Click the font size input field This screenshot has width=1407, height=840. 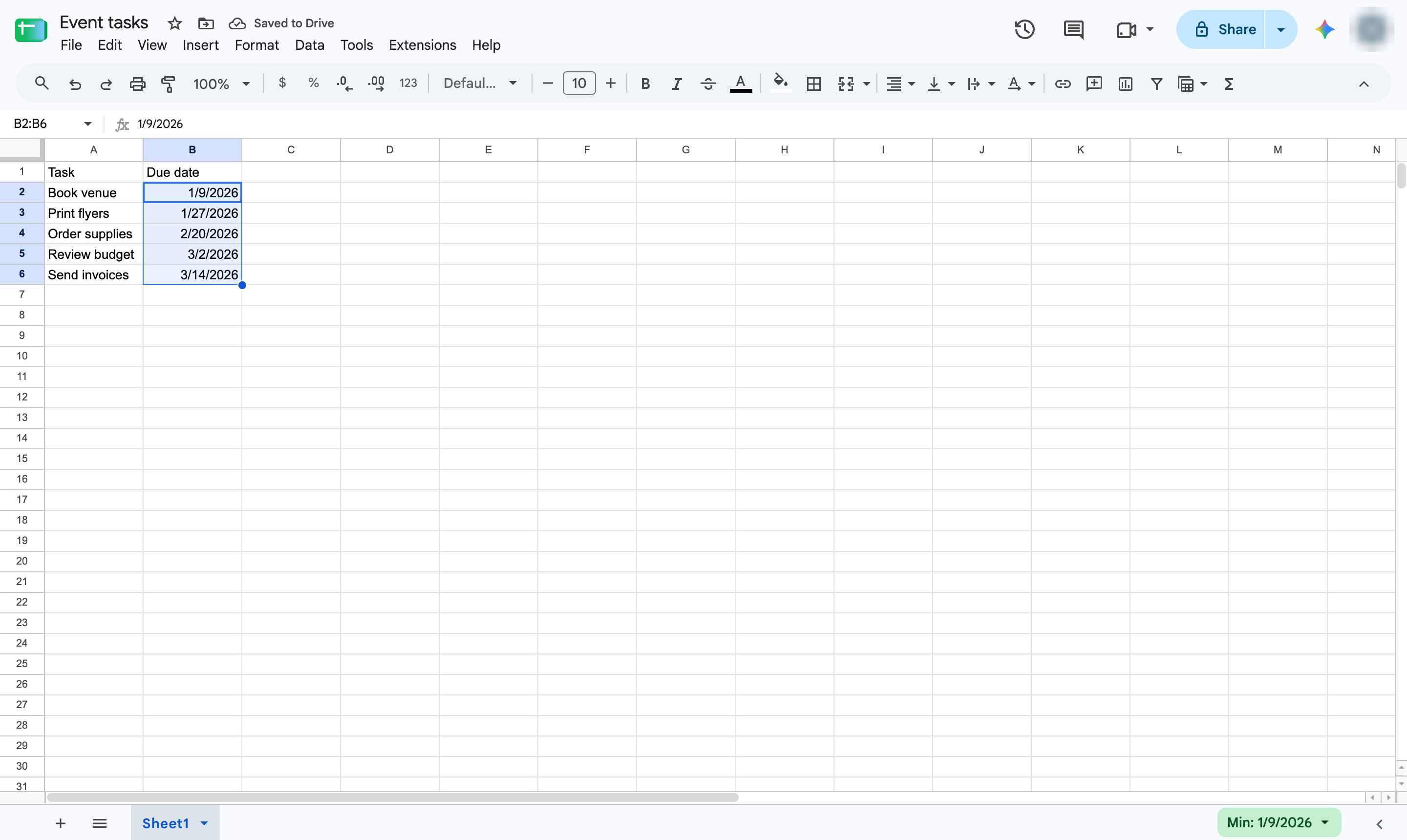(578, 83)
